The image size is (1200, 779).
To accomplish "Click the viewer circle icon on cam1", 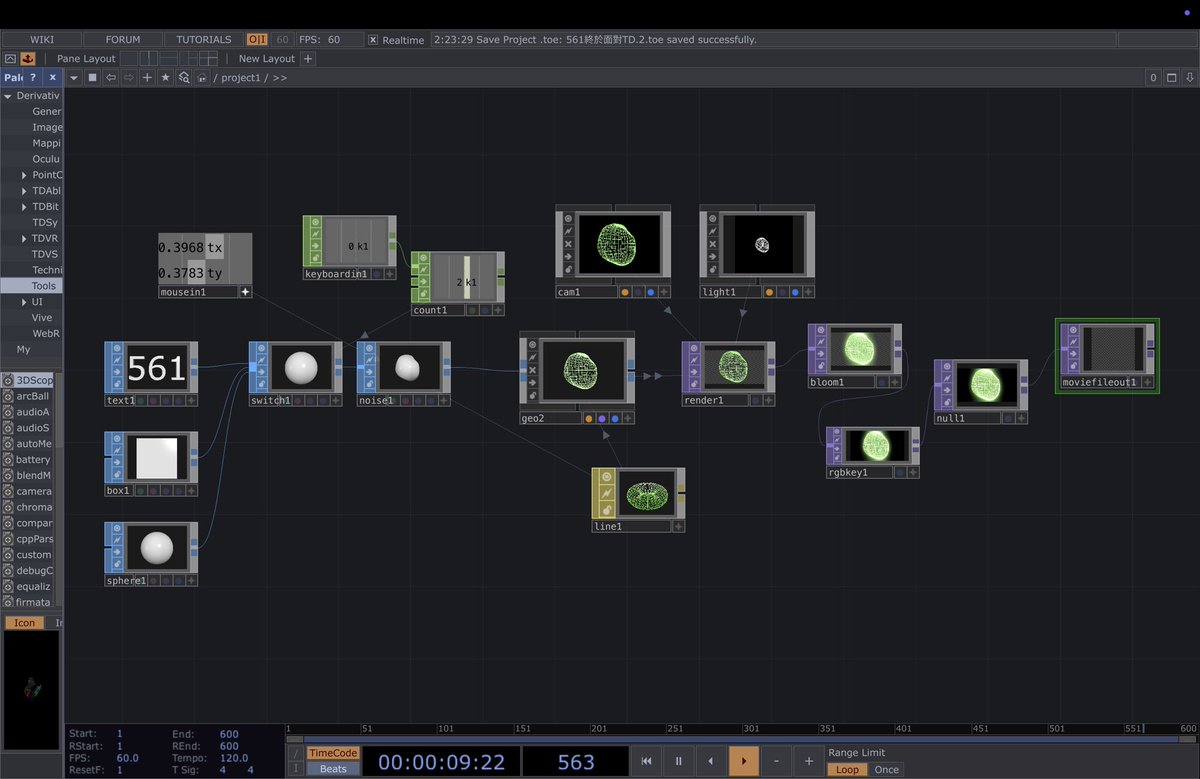I will (568, 218).
